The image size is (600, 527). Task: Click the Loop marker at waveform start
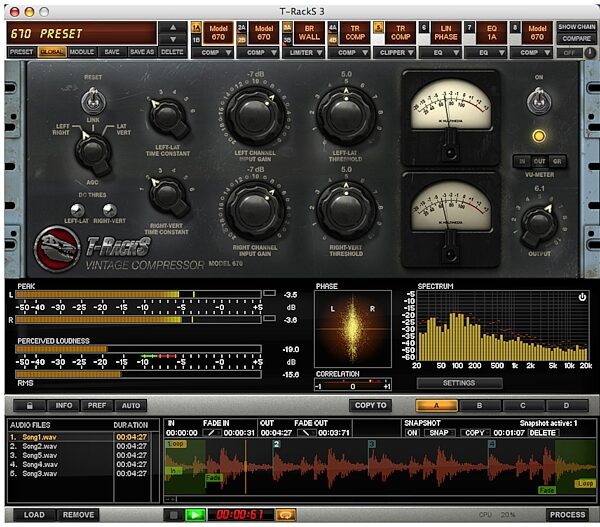[x=176, y=444]
